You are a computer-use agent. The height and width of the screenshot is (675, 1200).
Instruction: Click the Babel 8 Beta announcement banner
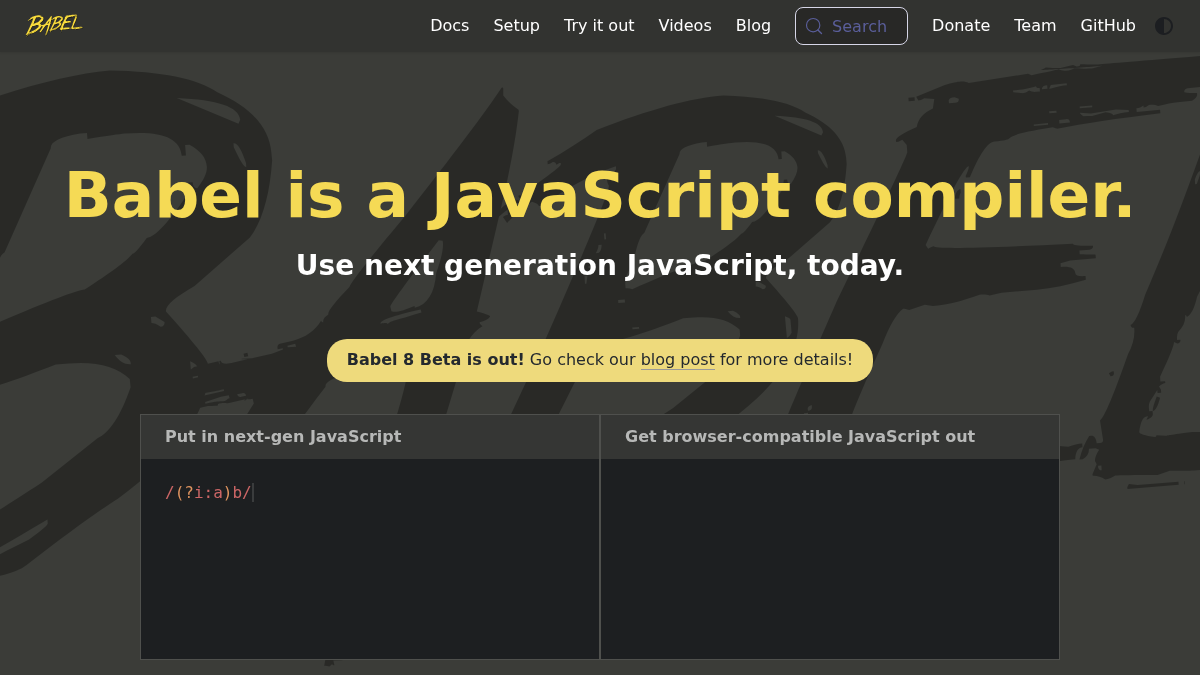600,360
